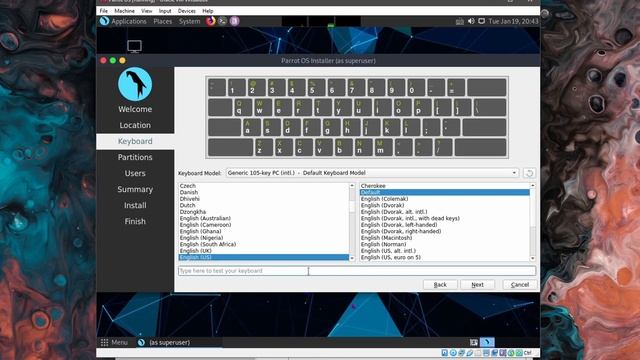Select English (Dvorak) variant
This screenshot has height=360, width=640.
pyautogui.click(x=444, y=205)
